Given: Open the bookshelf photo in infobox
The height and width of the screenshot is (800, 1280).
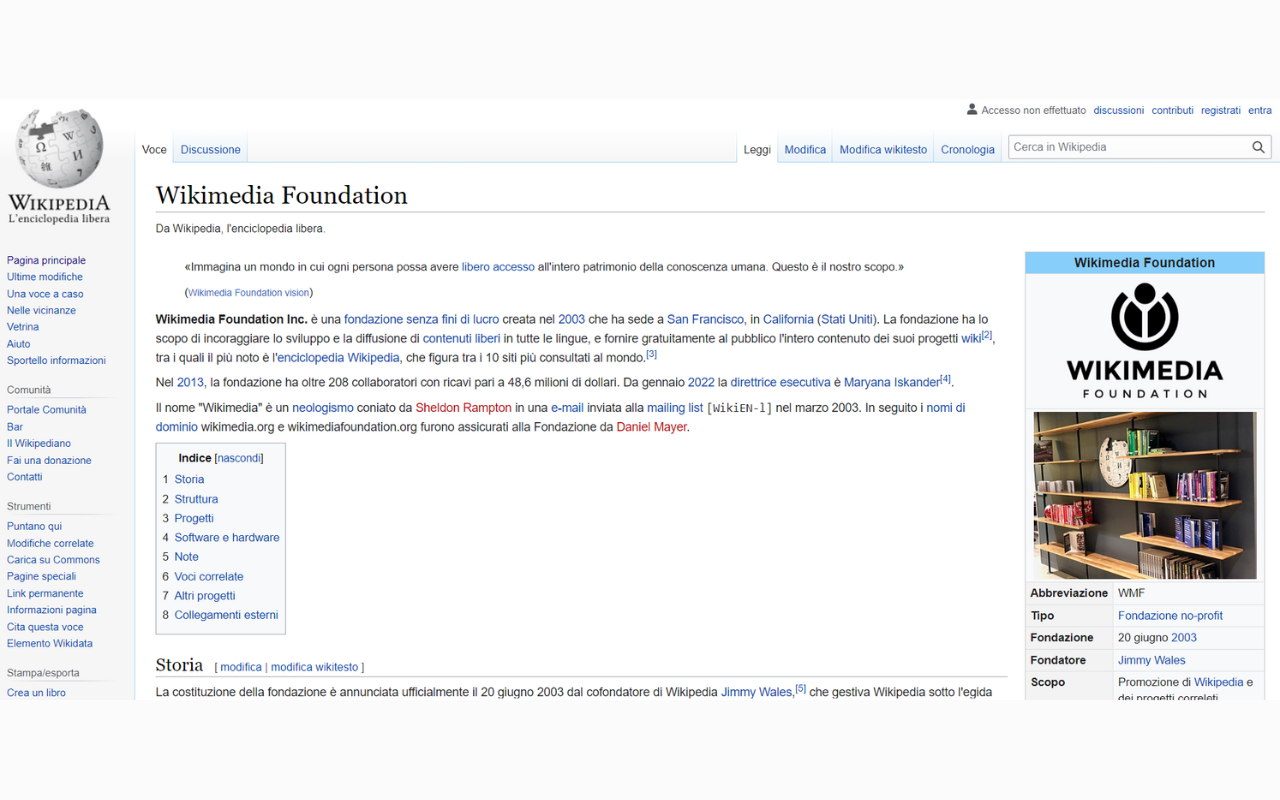Looking at the screenshot, I should click(x=1145, y=495).
